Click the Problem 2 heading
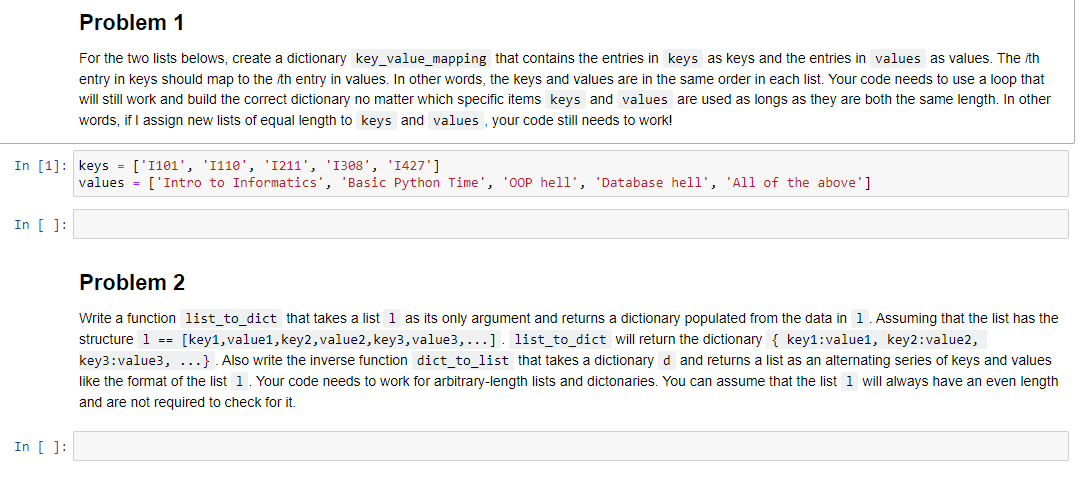 pyautogui.click(x=132, y=282)
